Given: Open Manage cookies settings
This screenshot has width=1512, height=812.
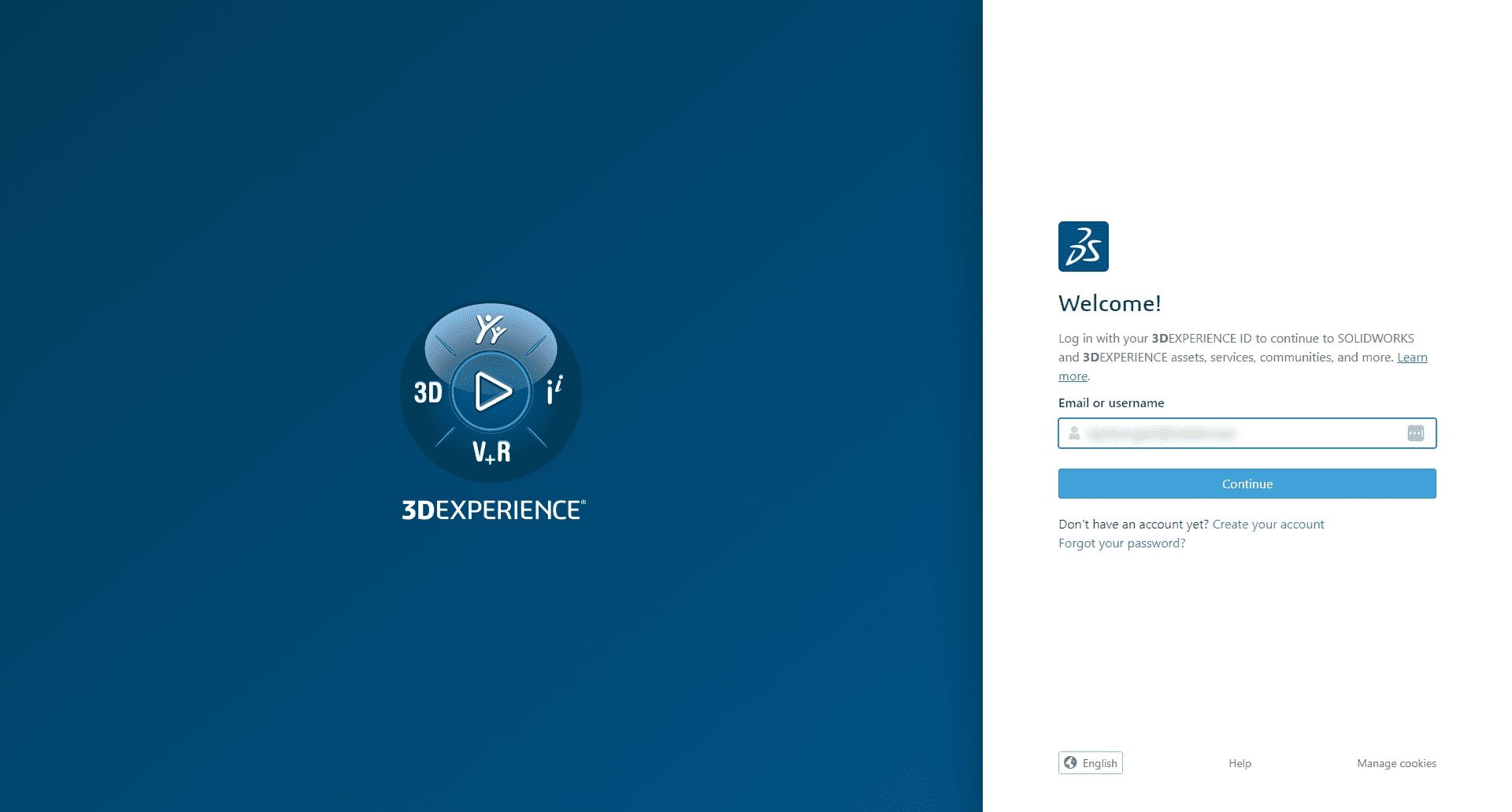Looking at the screenshot, I should [1396, 763].
